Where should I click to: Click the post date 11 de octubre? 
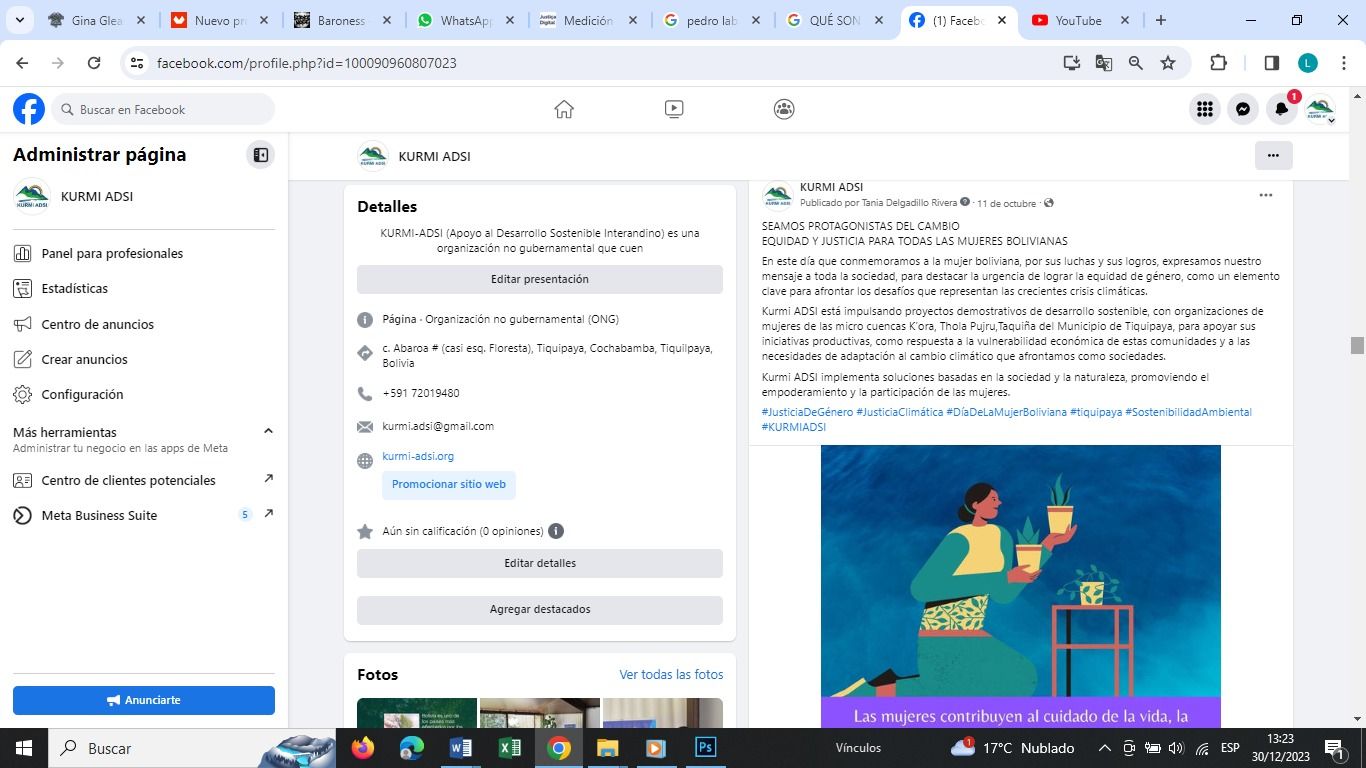(x=1006, y=203)
